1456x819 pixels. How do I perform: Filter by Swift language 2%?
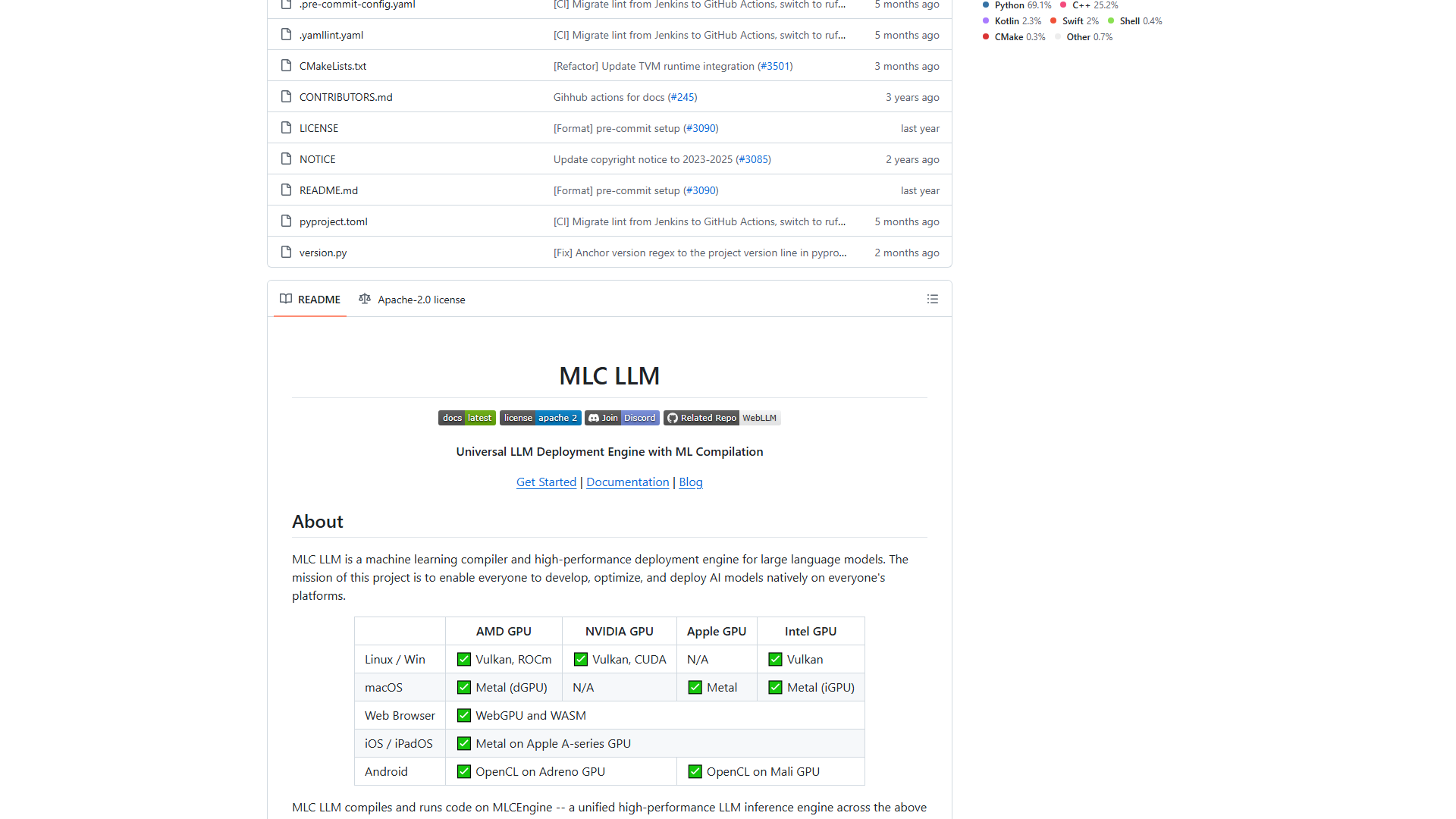click(x=1075, y=21)
